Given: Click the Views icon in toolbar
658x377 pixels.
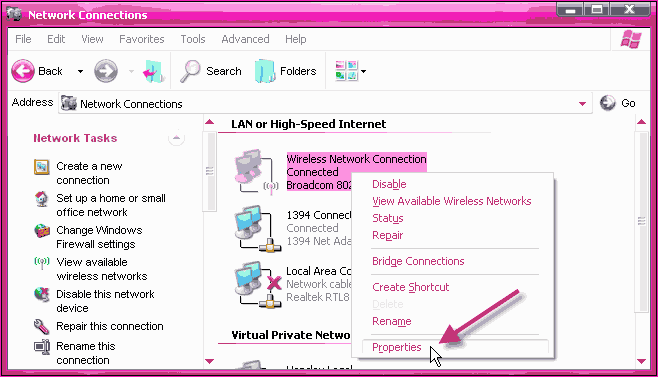Looking at the screenshot, I should tap(346, 71).
